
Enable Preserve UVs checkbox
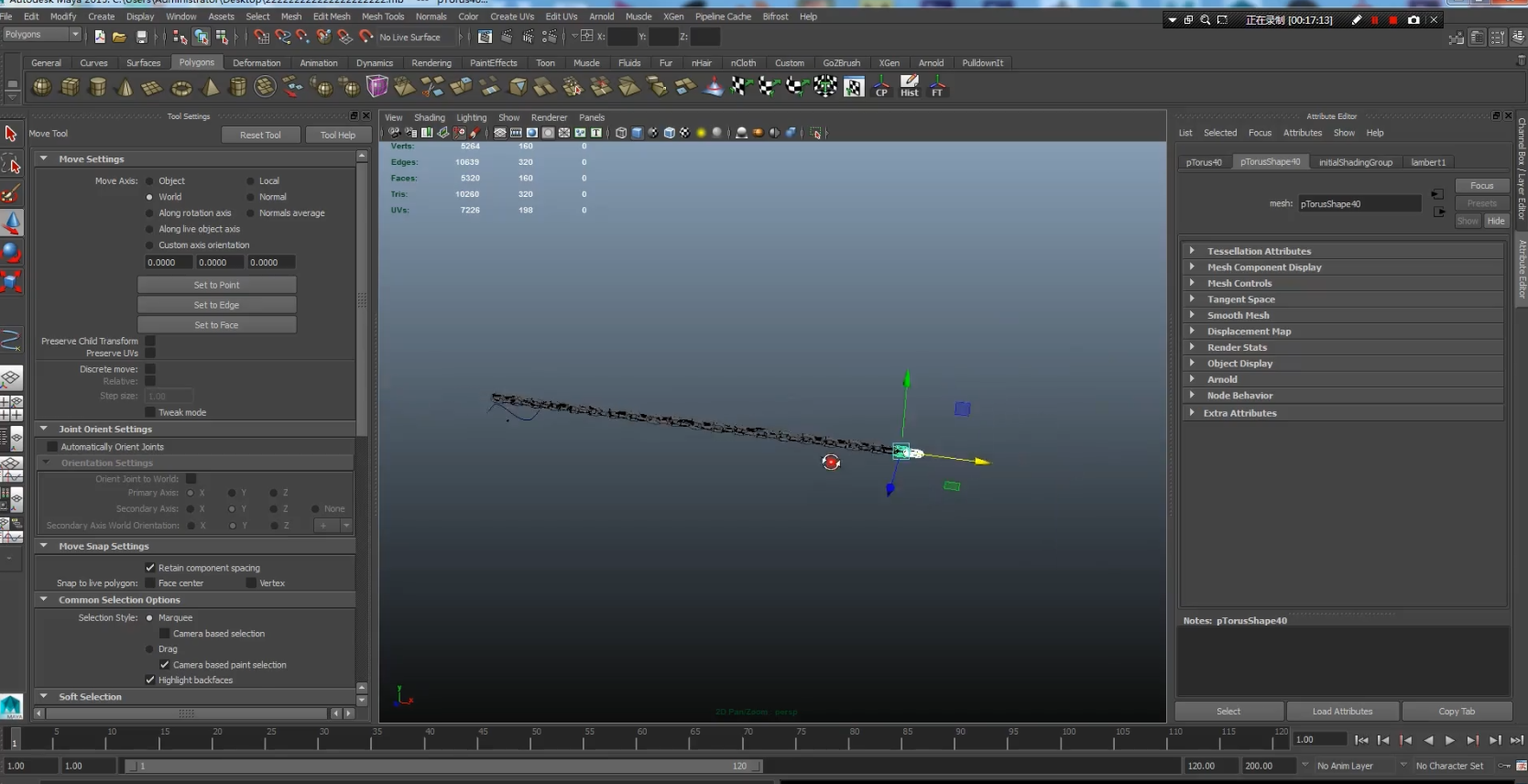150,354
